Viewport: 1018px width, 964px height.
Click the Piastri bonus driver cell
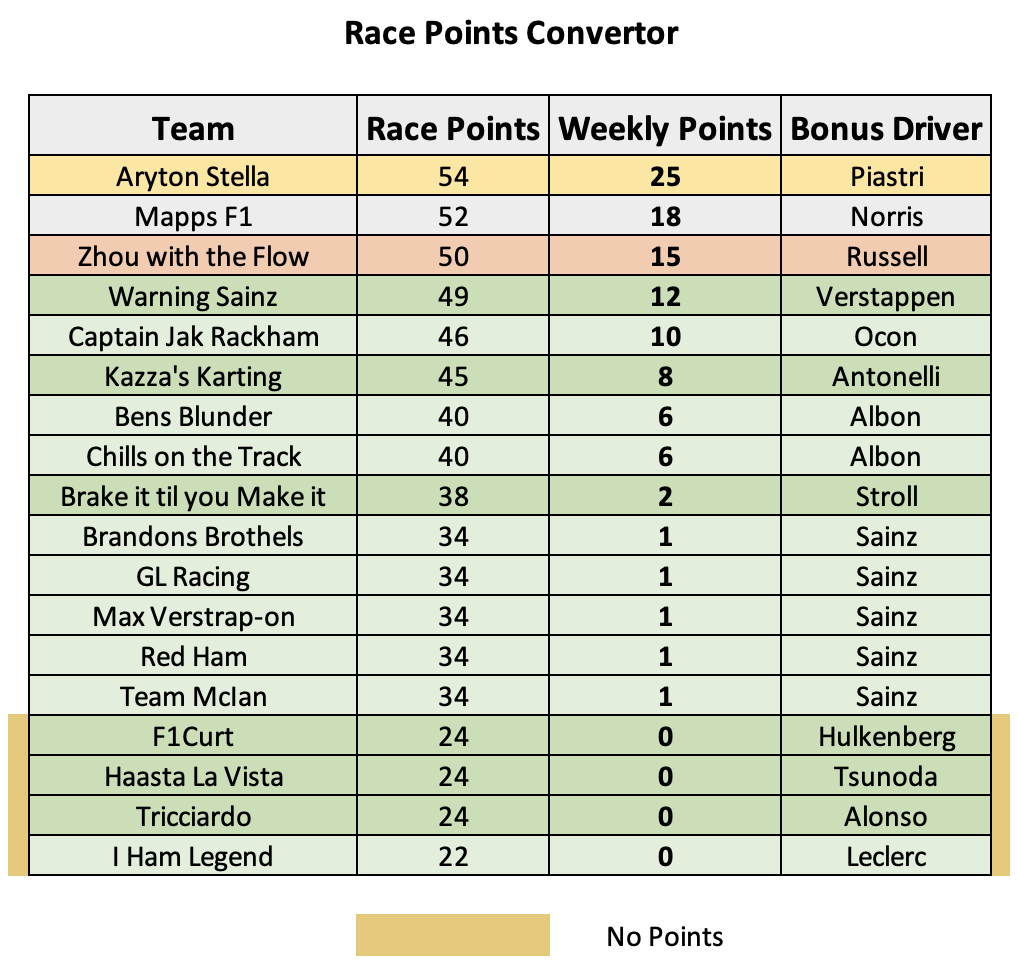tap(886, 176)
